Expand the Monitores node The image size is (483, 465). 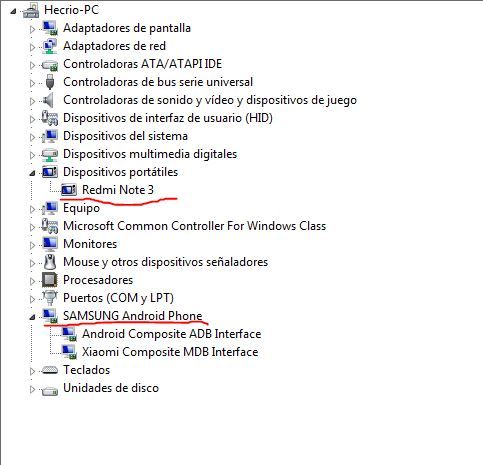(32, 245)
